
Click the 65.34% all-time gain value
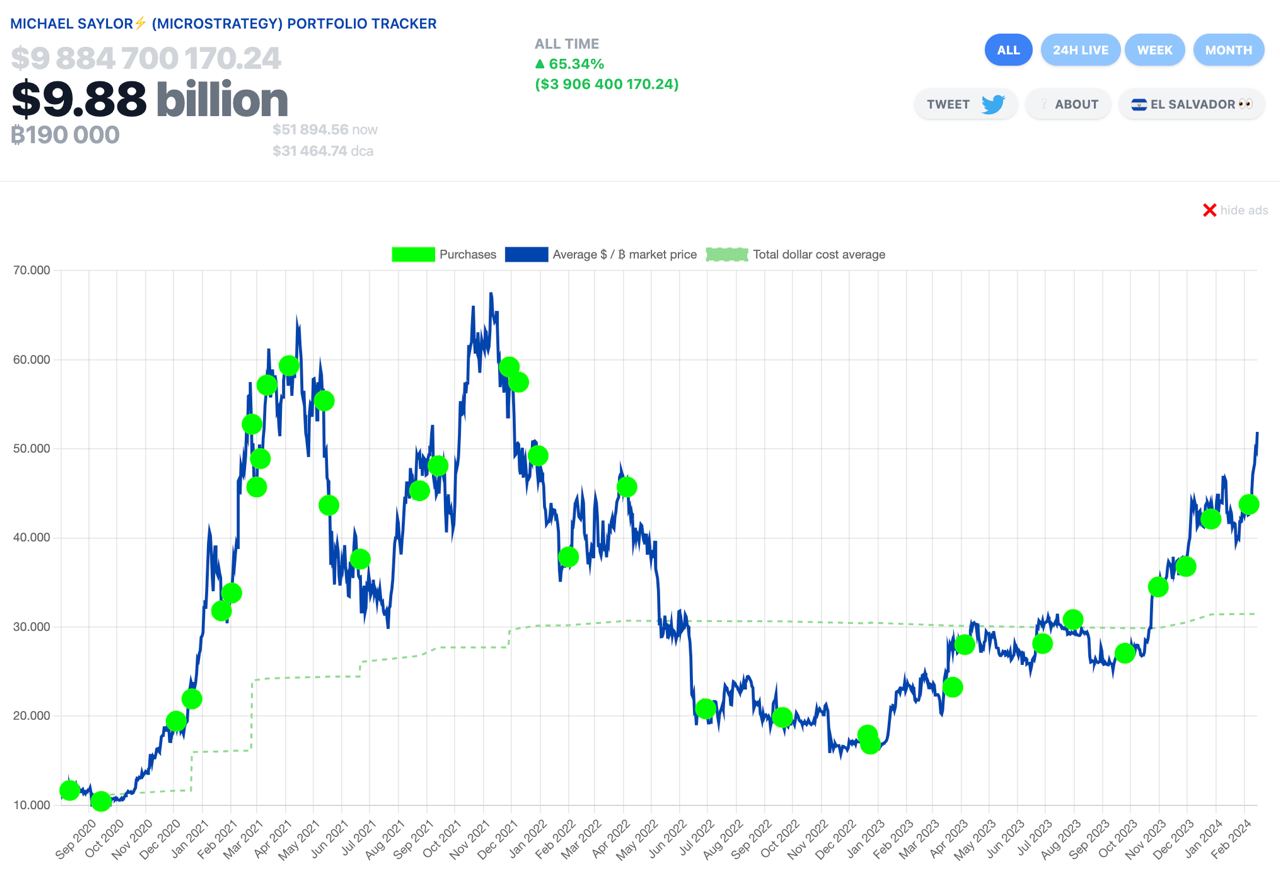click(570, 64)
